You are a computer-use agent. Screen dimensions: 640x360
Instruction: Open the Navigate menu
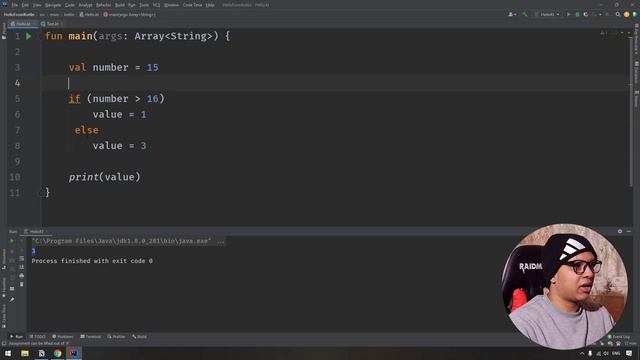[x=53, y=5]
